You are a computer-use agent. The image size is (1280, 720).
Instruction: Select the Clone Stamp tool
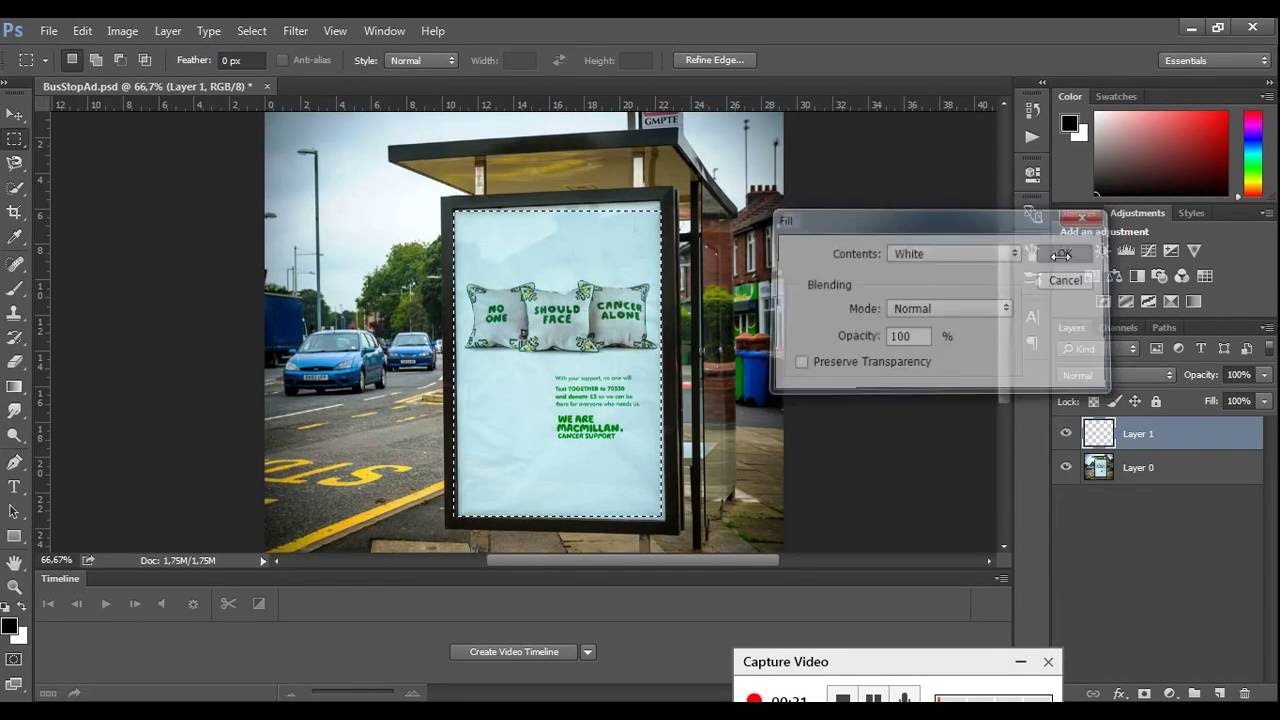pyautogui.click(x=14, y=313)
